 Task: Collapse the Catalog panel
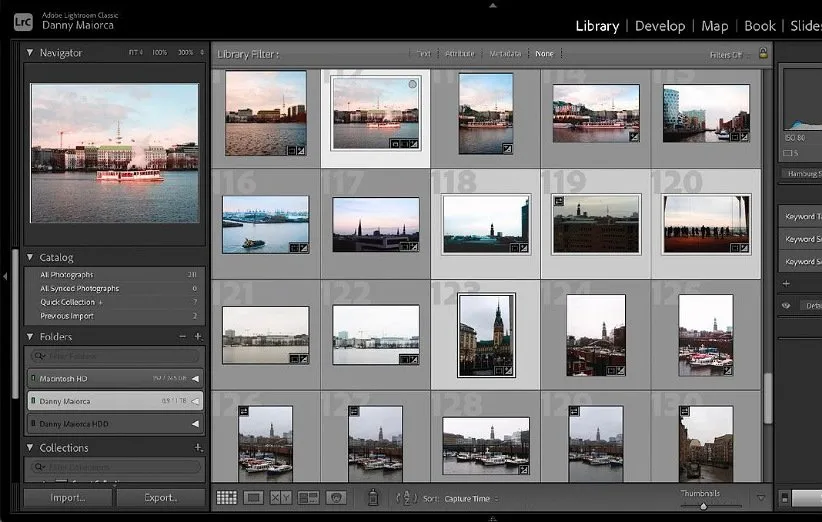pyautogui.click(x=30, y=257)
